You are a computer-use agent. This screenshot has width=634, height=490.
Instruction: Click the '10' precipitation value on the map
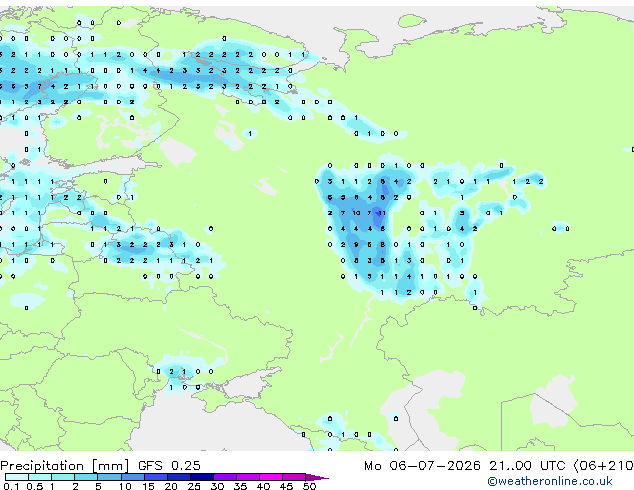(x=356, y=213)
